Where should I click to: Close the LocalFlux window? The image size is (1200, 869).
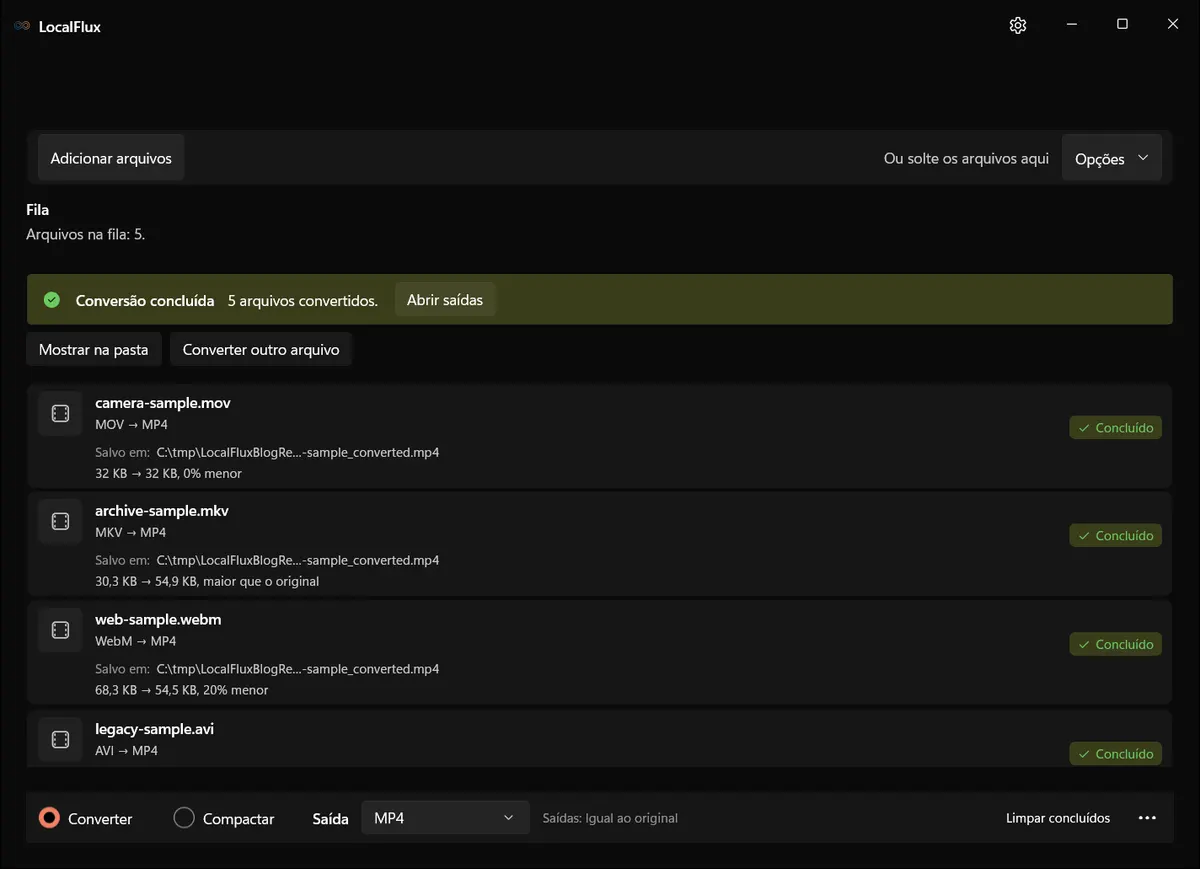[x=1173, y=25]
